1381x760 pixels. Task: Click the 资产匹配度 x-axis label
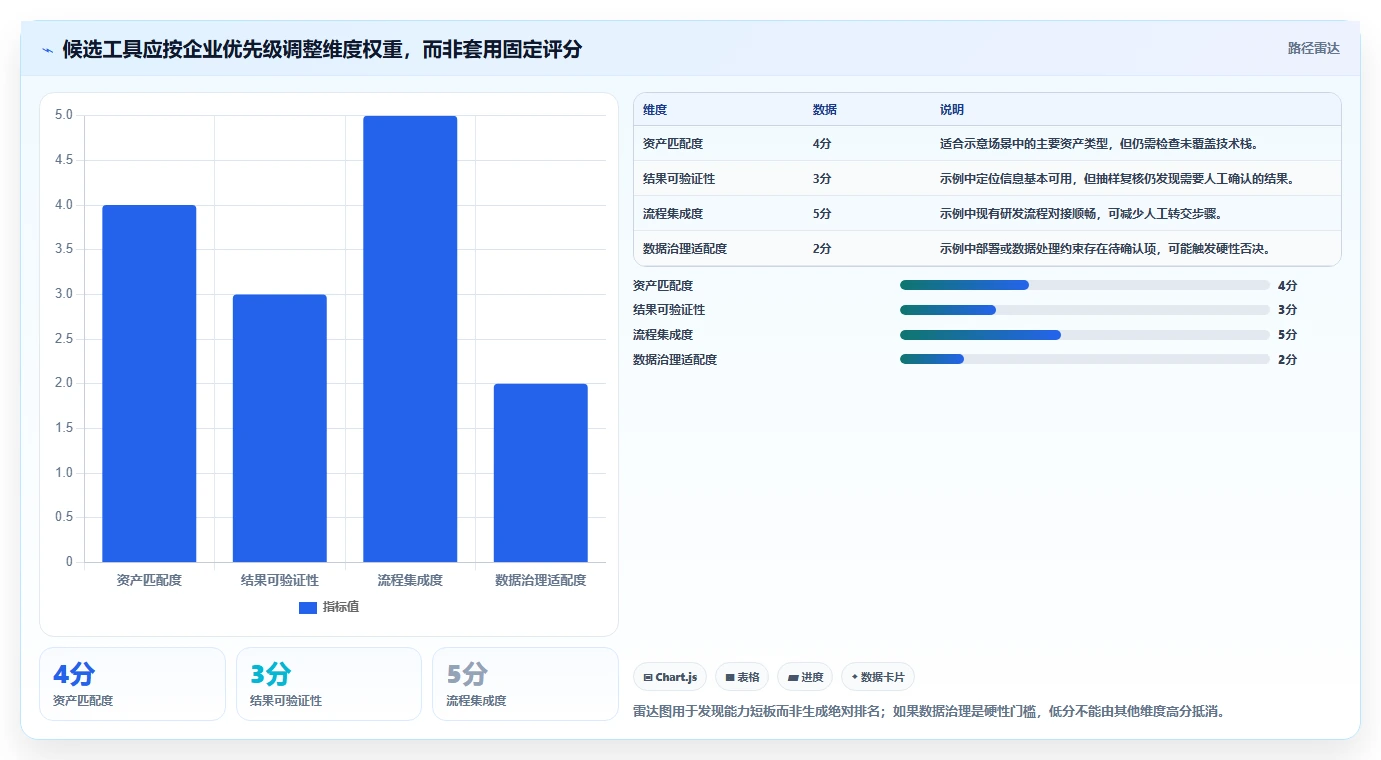click(149, 580)
